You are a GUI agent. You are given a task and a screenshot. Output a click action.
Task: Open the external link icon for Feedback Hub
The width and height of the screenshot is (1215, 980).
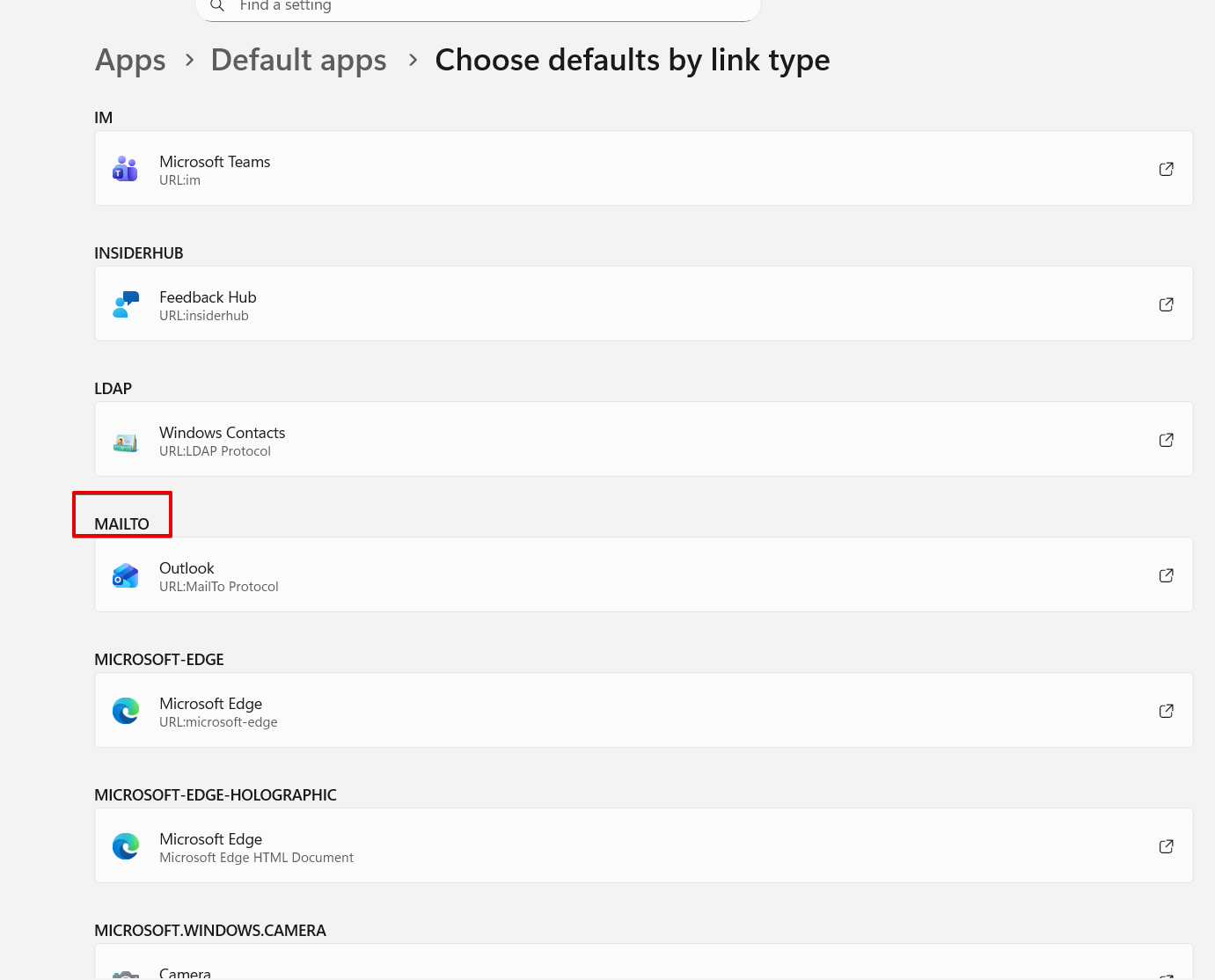coord(1167,304)
